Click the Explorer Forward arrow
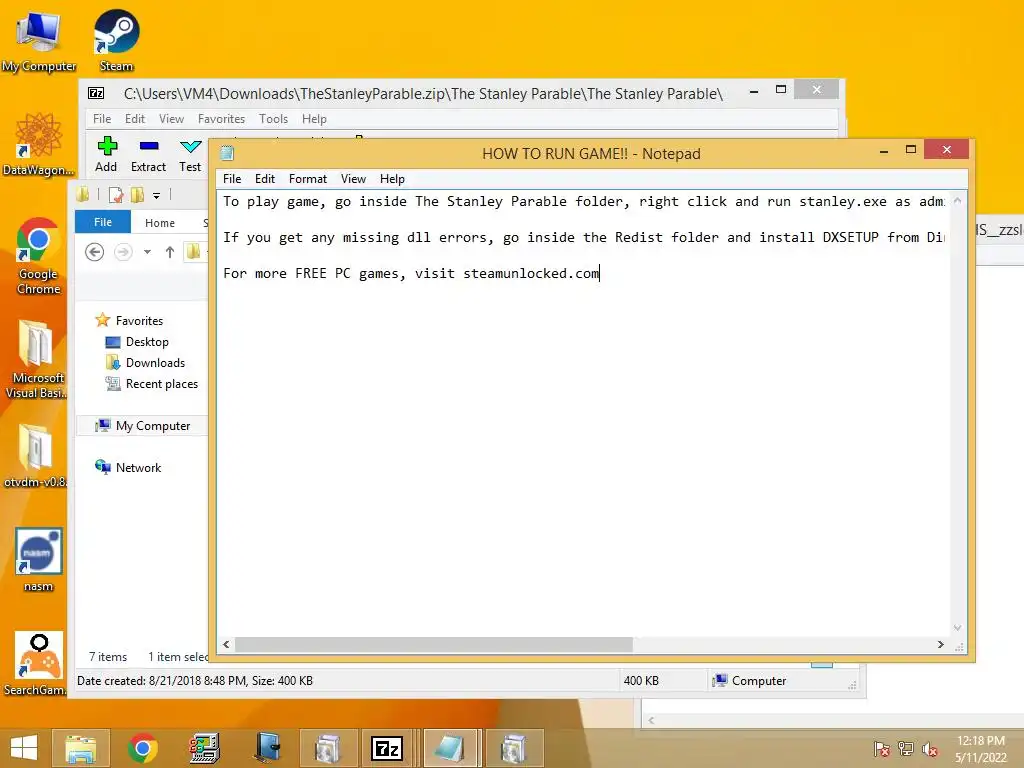 pyautogui.click(x=123, y=252)
